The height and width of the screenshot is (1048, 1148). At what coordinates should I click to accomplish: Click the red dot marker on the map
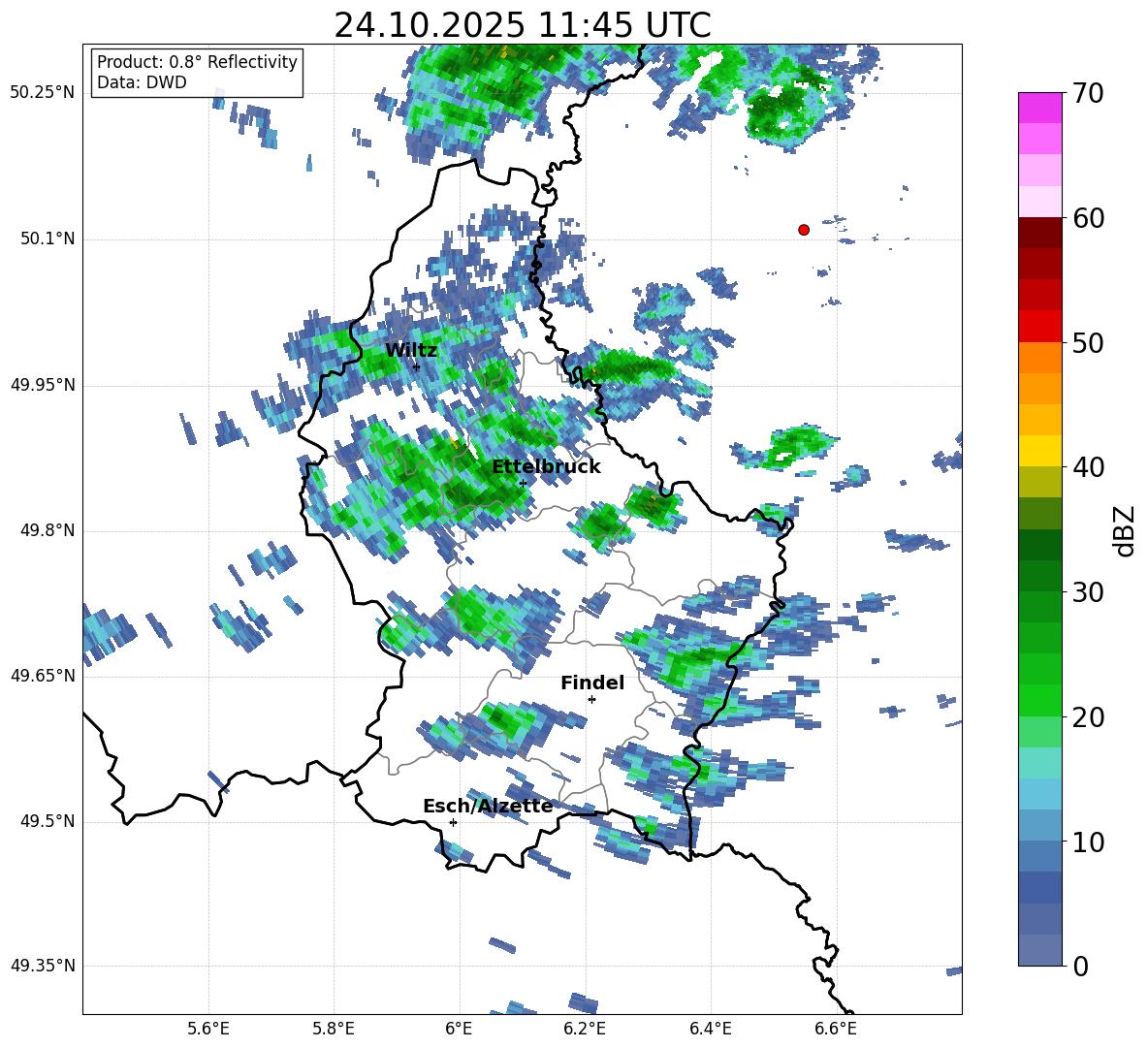pos(803,230)
